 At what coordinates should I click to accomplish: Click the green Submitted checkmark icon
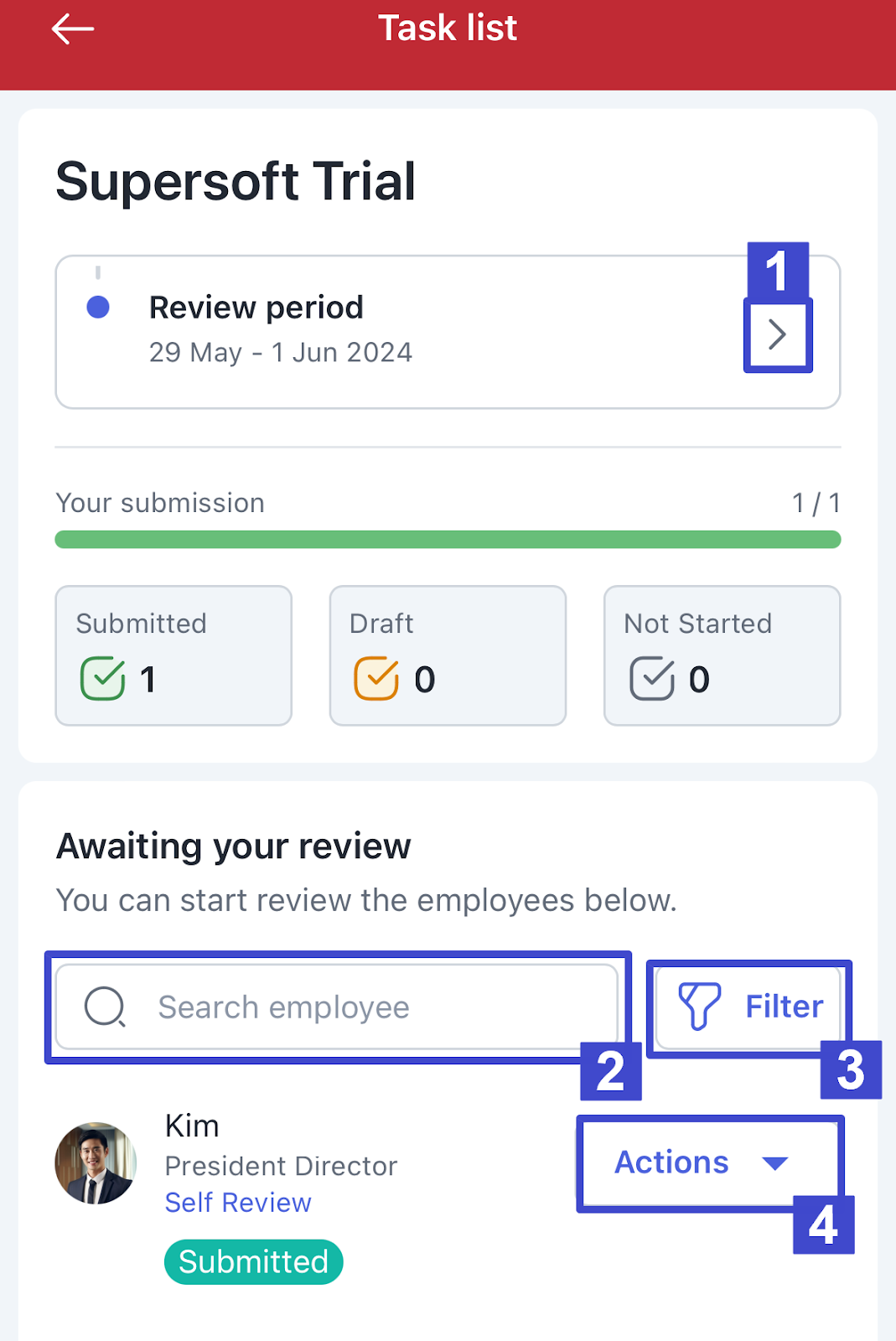pos(103,678)
